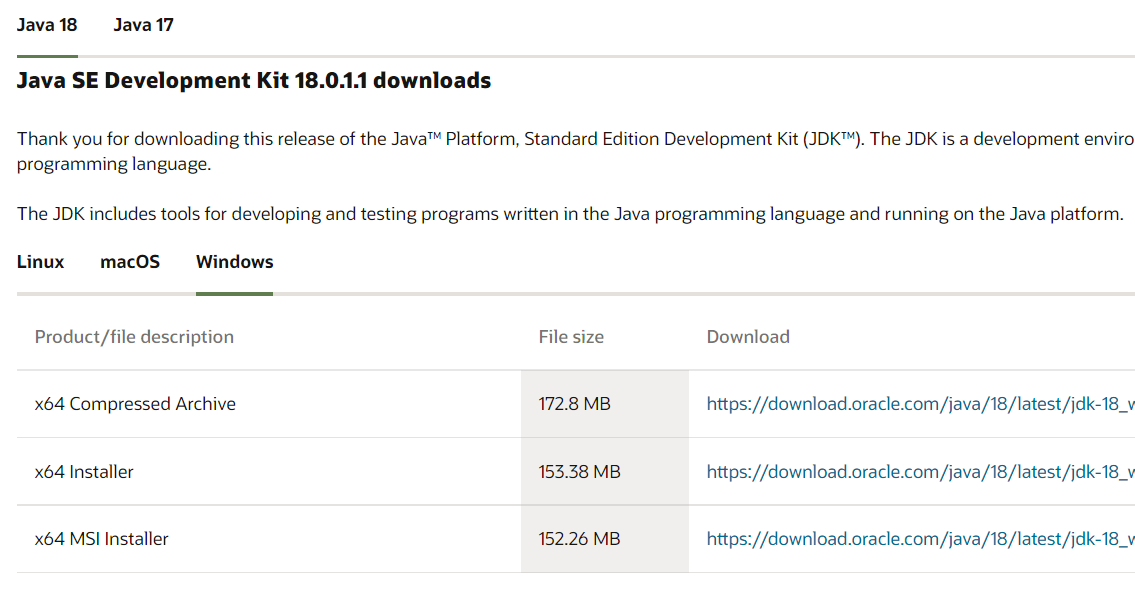The width and height of the screenshot is (1135, 607).
Task: Select the macOS platform tab
Action: point(130,262)
